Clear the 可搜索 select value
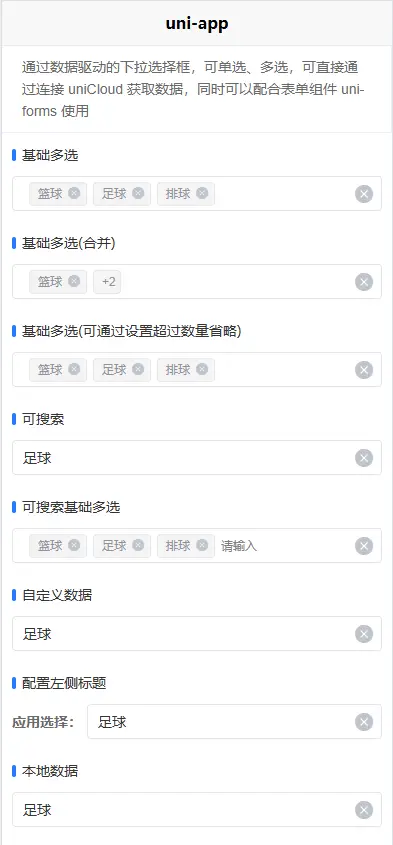Viewport: 393px width, 845px height. [364, 458]
